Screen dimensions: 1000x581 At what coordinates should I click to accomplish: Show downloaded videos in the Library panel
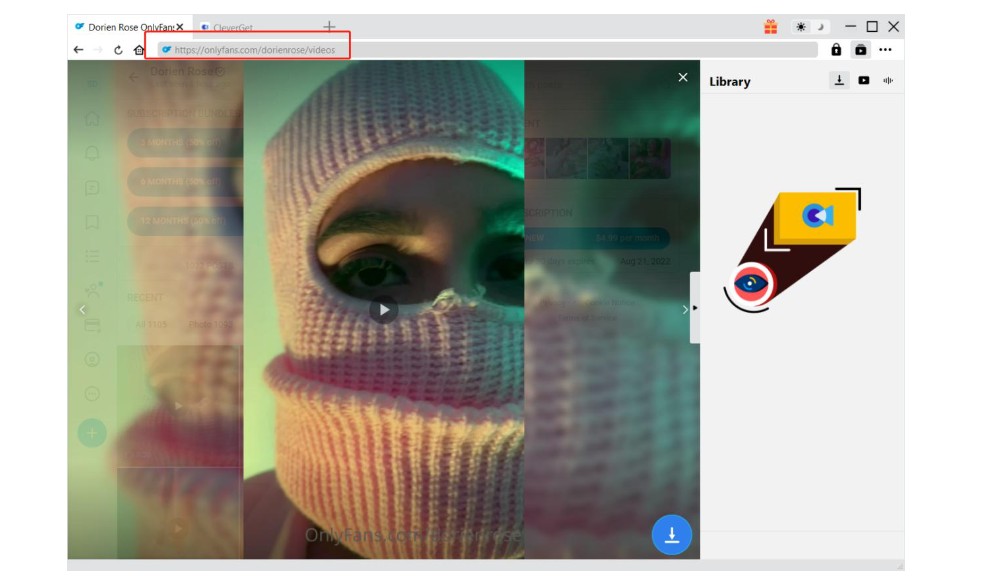click(864, 80)
